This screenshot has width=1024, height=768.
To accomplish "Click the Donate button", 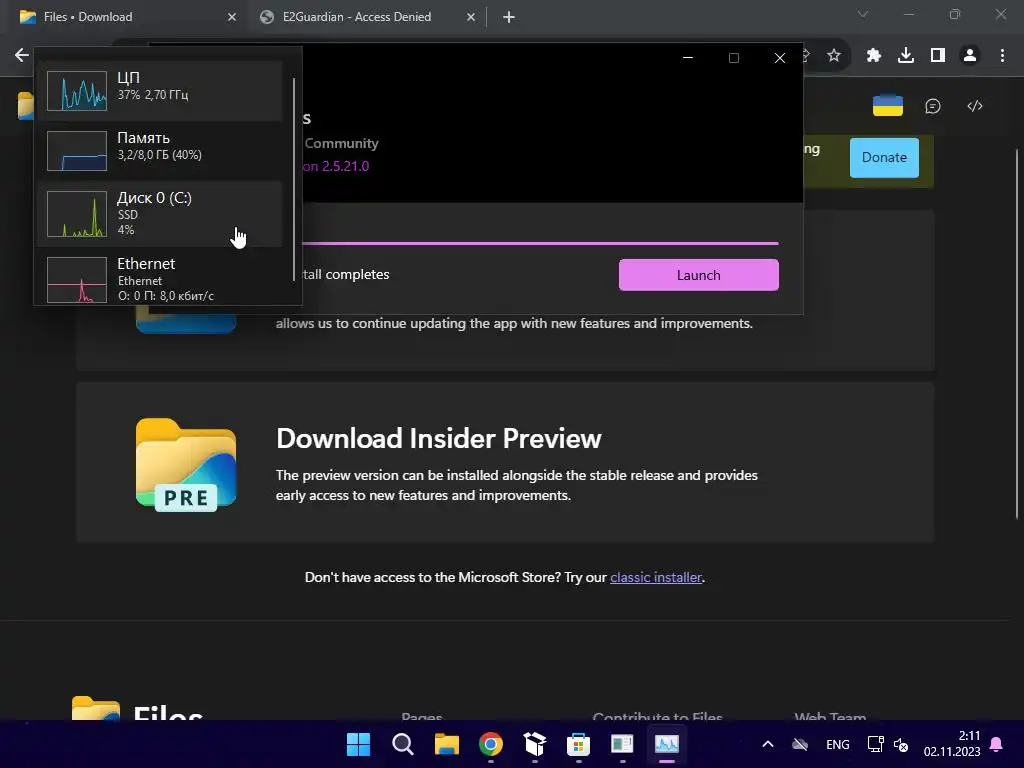I will 884,157.
